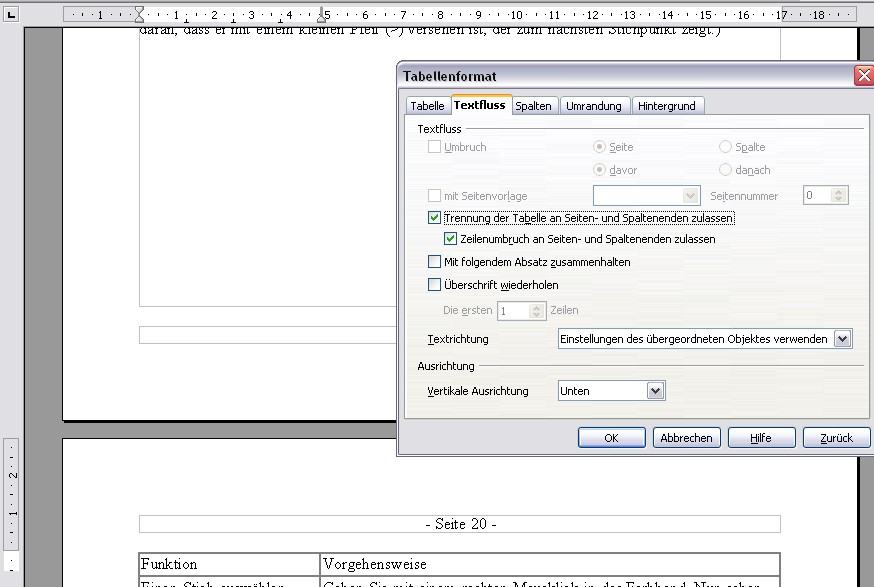
Task: Expand the Textrichtung dropdown
Action: 842,339
